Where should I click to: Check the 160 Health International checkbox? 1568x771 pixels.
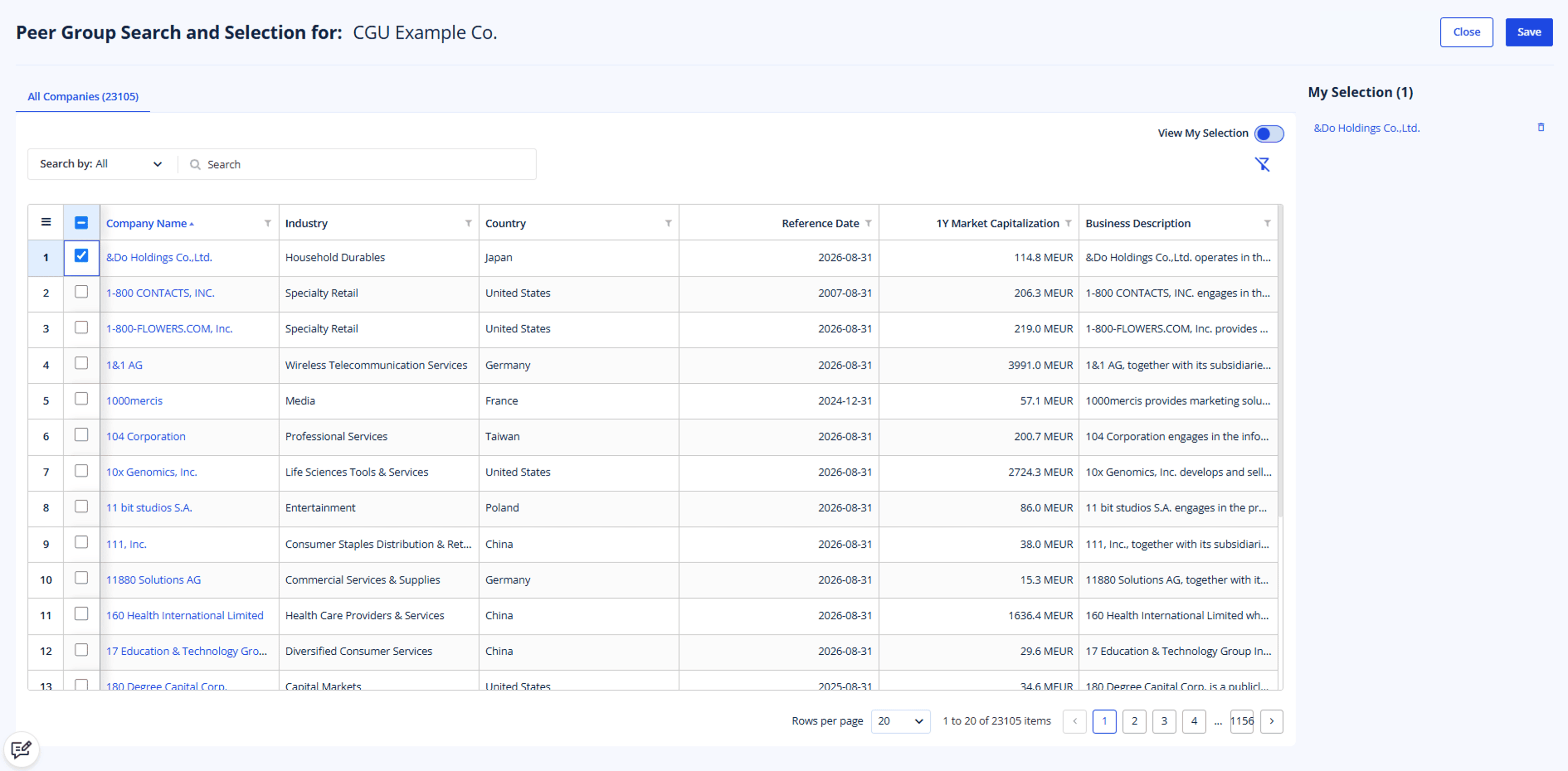(81, 613)
